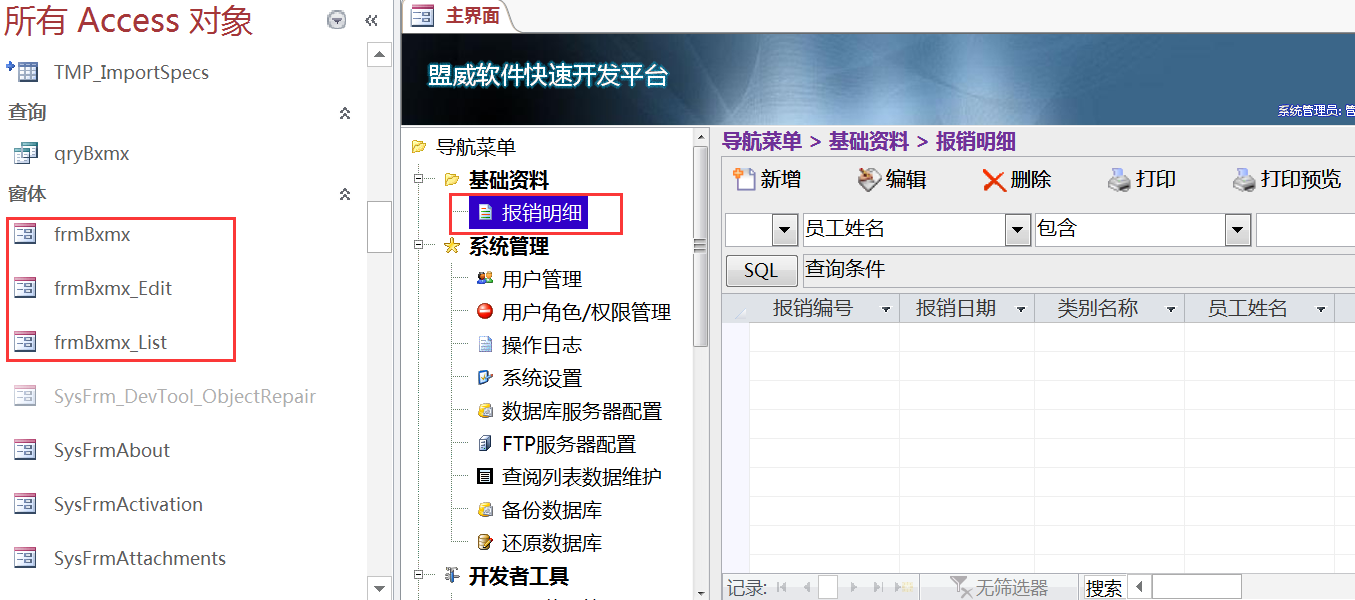This screenshot has width=1355, height=600.
Task: Open the 类别名称 column filter arrow
Action: pyautogui.click(x=1171, y=310)
